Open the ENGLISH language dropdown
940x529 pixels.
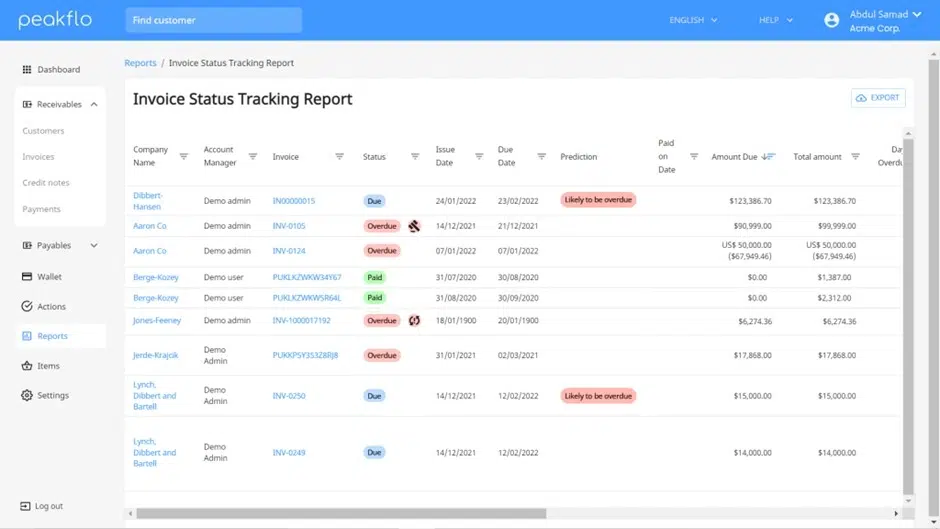693,20
